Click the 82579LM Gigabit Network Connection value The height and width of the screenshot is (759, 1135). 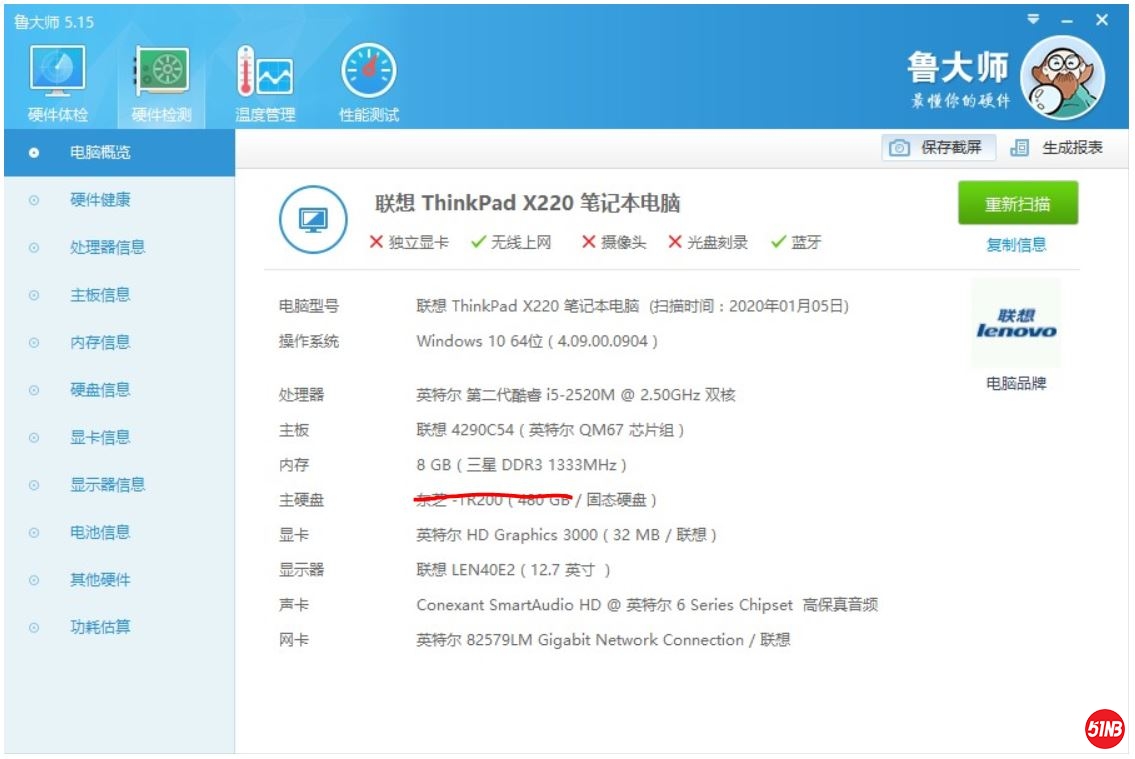pos(603,640)
